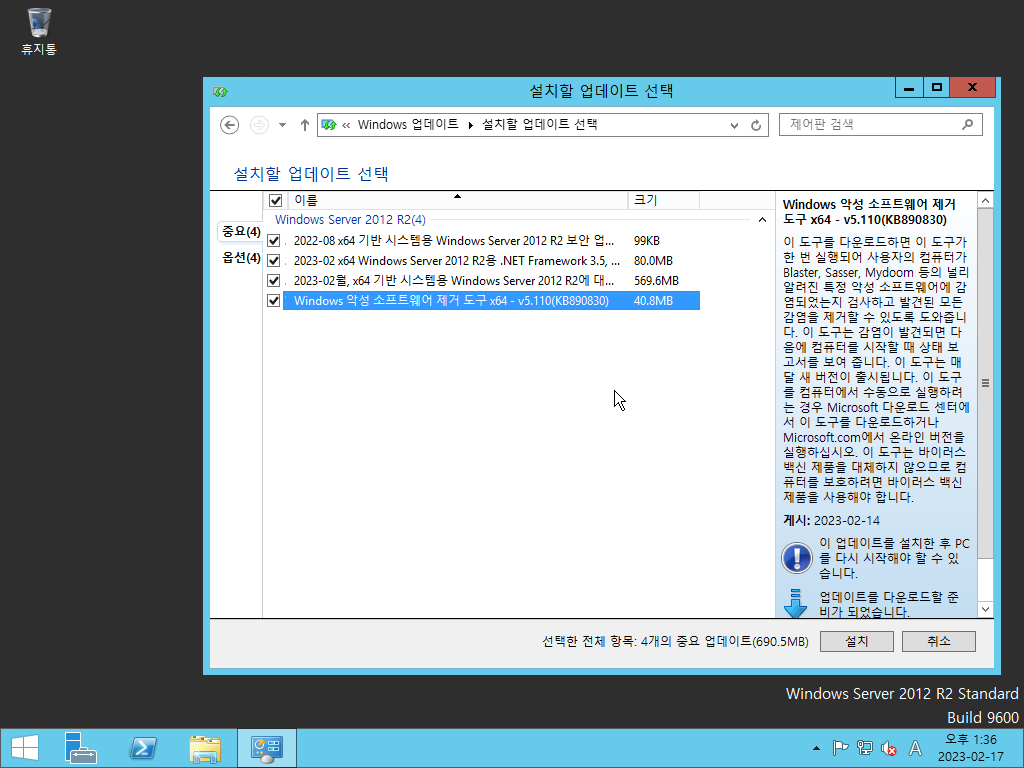Click the 99KB size cell
Image resolution: width=1024 pixels, height=768 pixels.
pos(647,241)
